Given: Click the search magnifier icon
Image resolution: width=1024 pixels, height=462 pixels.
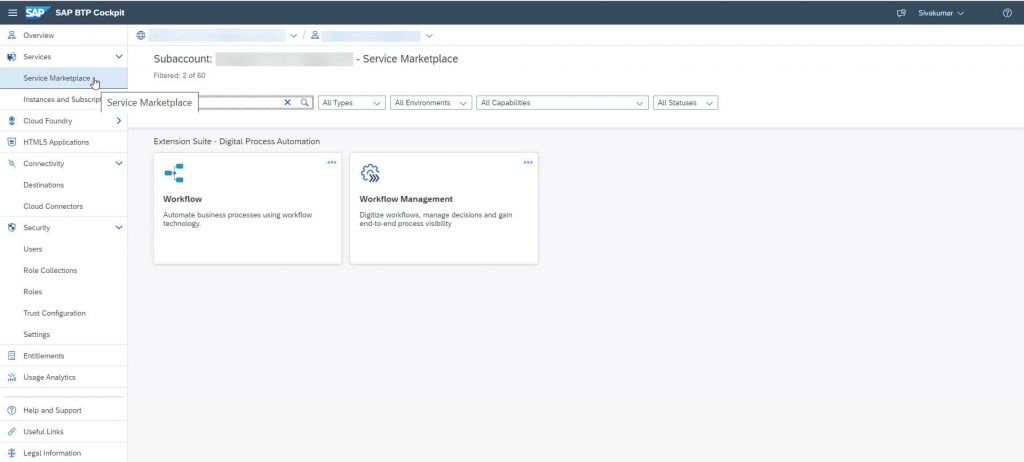Looking at the screenshot, I should [x=304, y=103].
